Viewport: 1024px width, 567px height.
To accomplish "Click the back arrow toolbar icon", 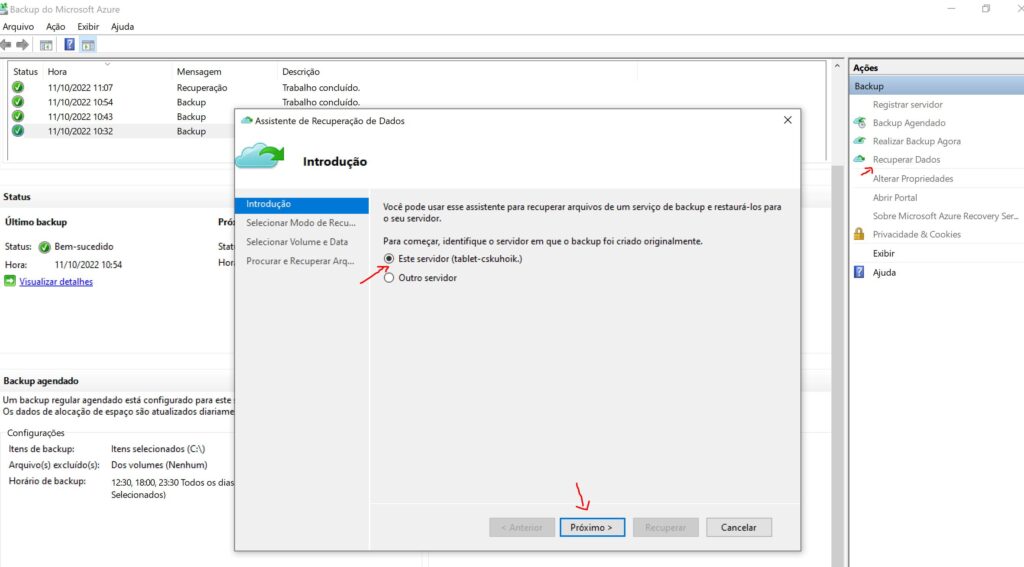I will (6, 44).
